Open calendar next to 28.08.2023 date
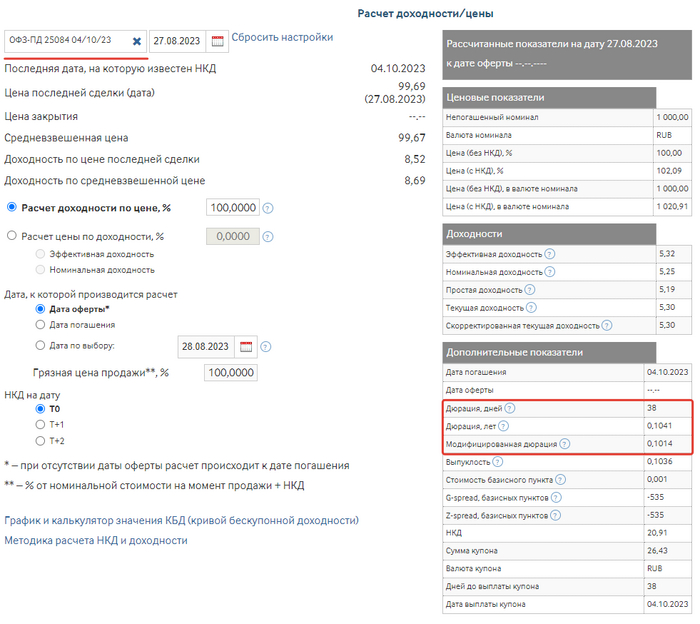Image resolution: width=700 pixels, height=624 pixels. pos(247,346)
